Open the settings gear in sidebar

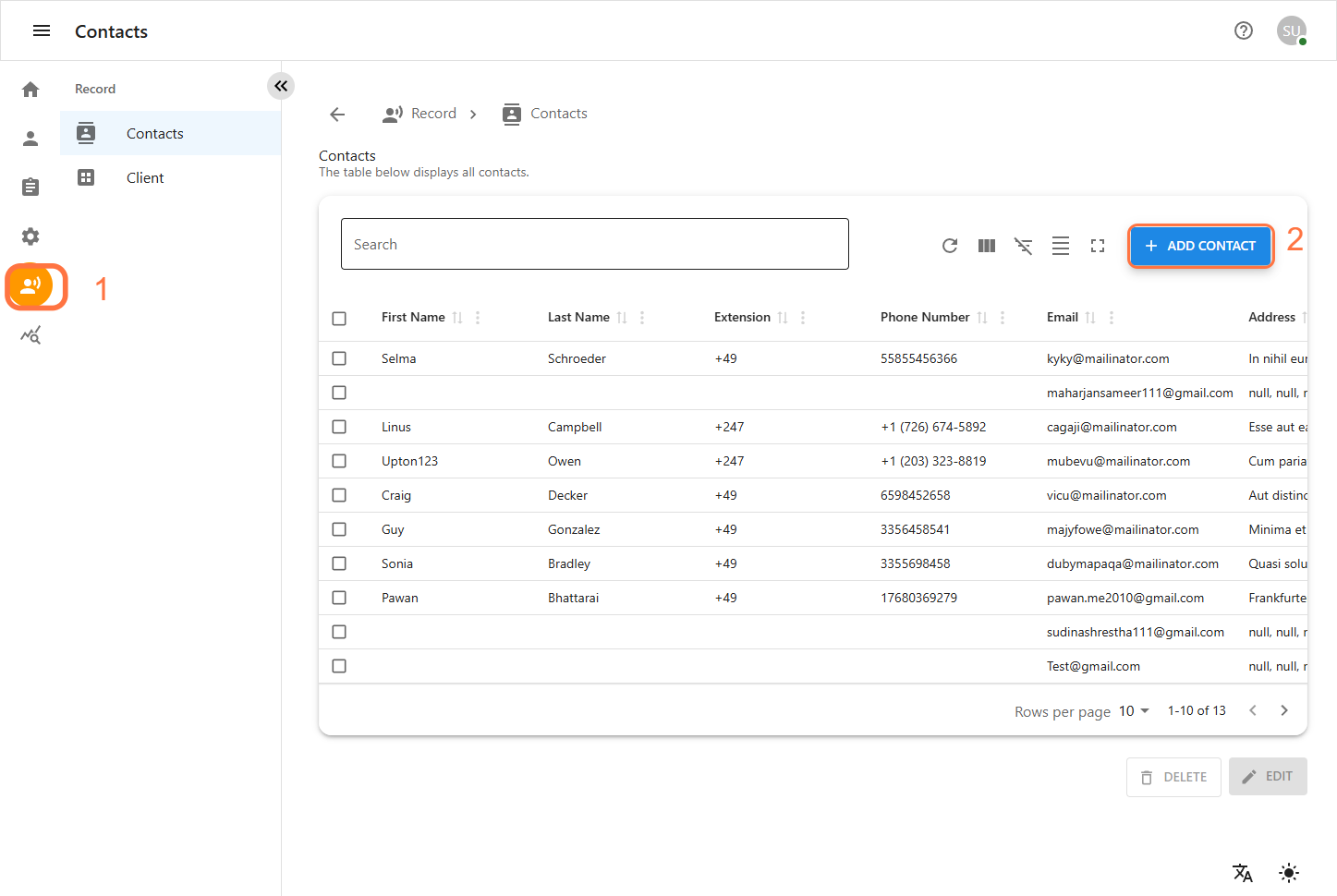tap(30, 236)
